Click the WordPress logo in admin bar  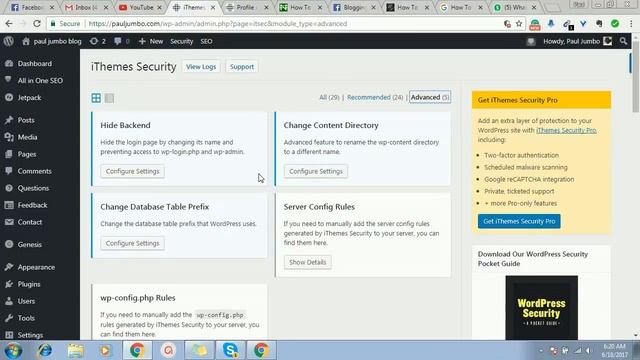(9, 41)
